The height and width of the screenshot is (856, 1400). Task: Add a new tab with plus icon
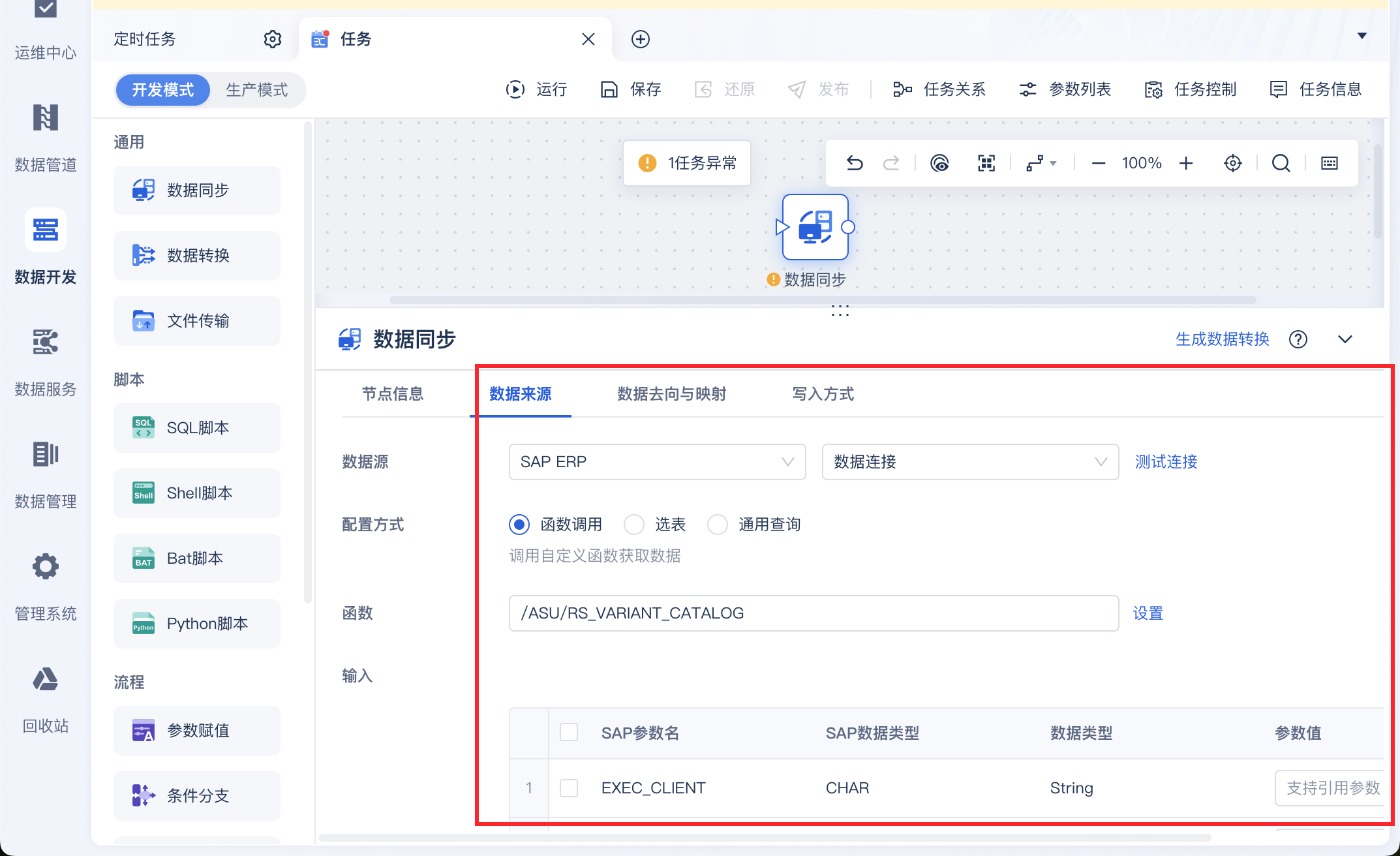click(640, 39)
